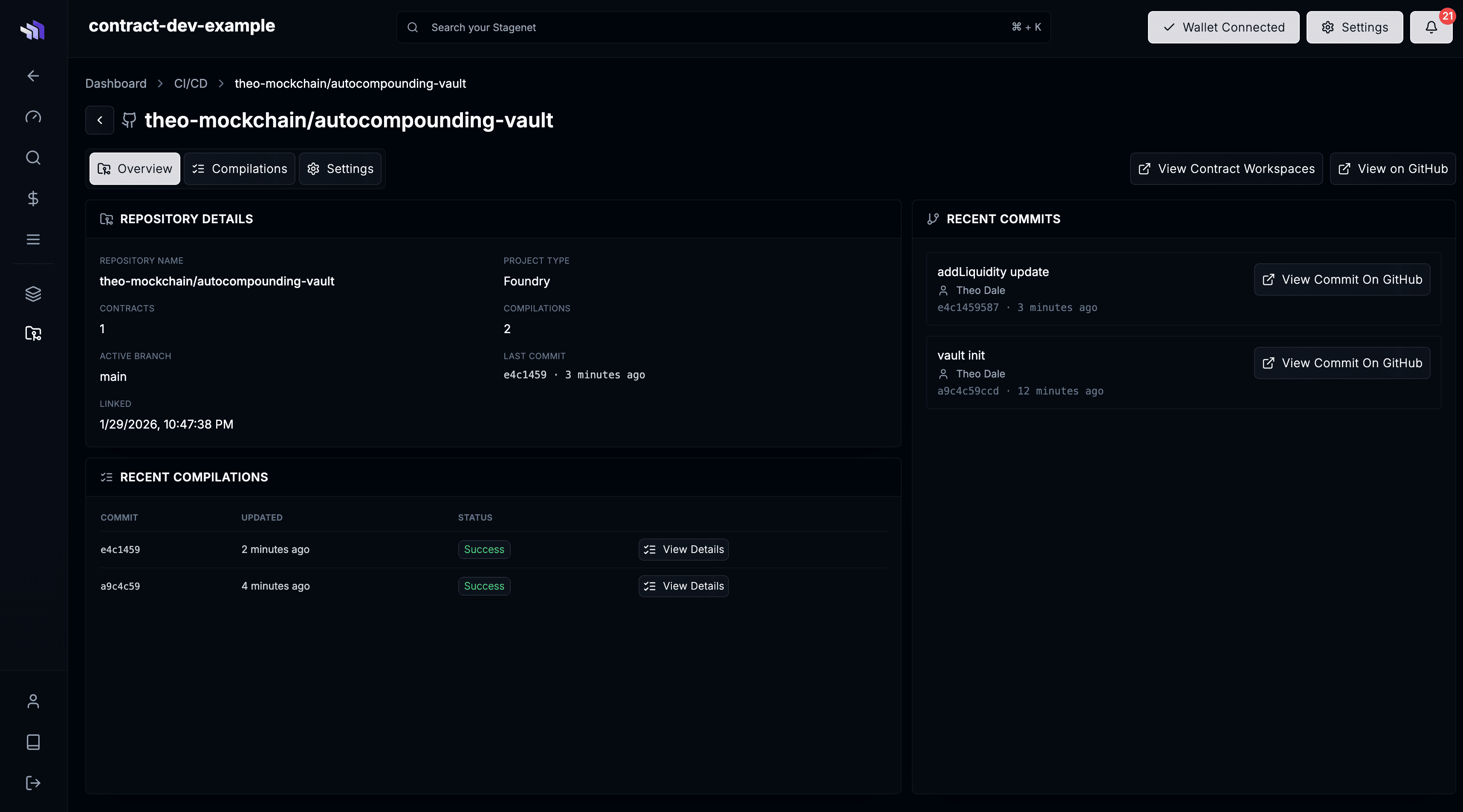This screenshot has height=812, width=1463.
Task: Open the billing dollar icon in sidebar
Action: [32, 198]
